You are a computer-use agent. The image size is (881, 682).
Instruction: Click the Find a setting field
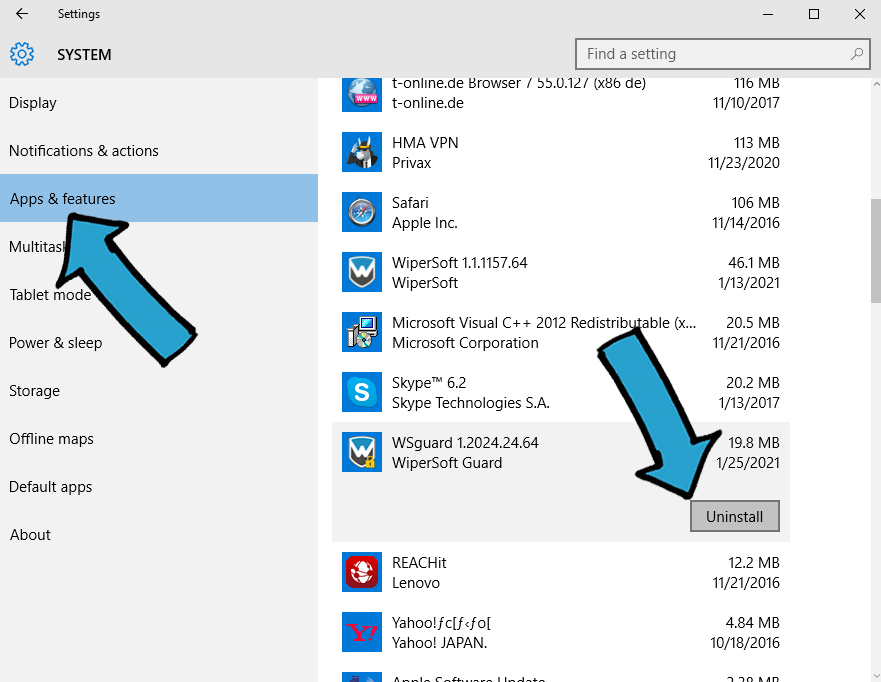coord(723,54)
